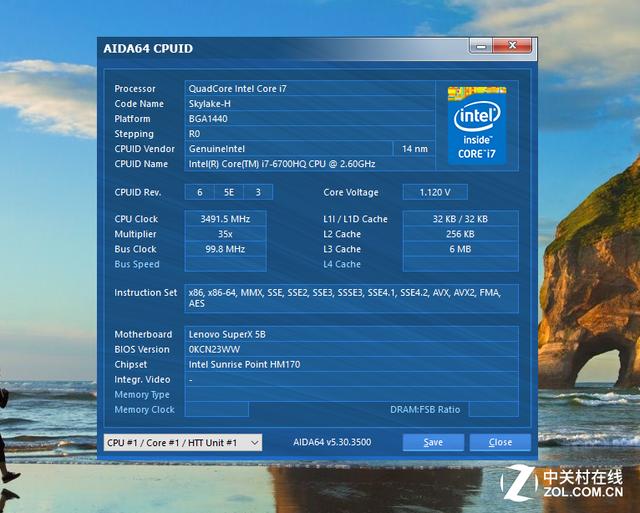640x513 pixels.
Task: Click the stepping value 'R0'
Action: (x=194, y=134)
